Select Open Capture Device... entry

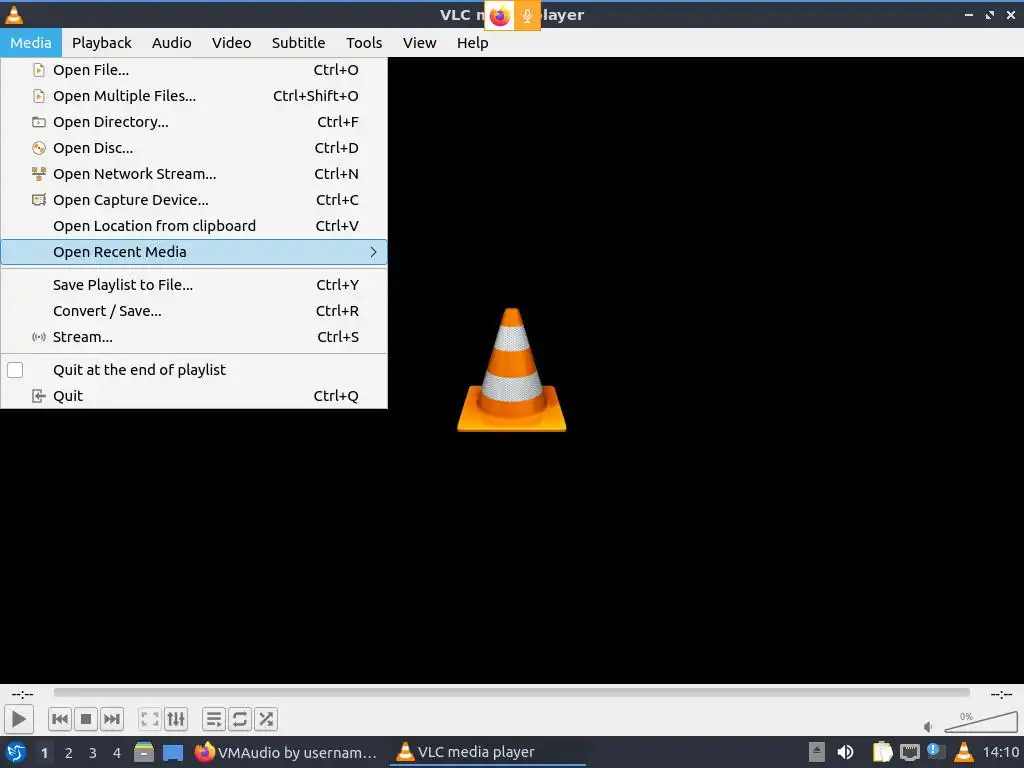coord(194,200)
